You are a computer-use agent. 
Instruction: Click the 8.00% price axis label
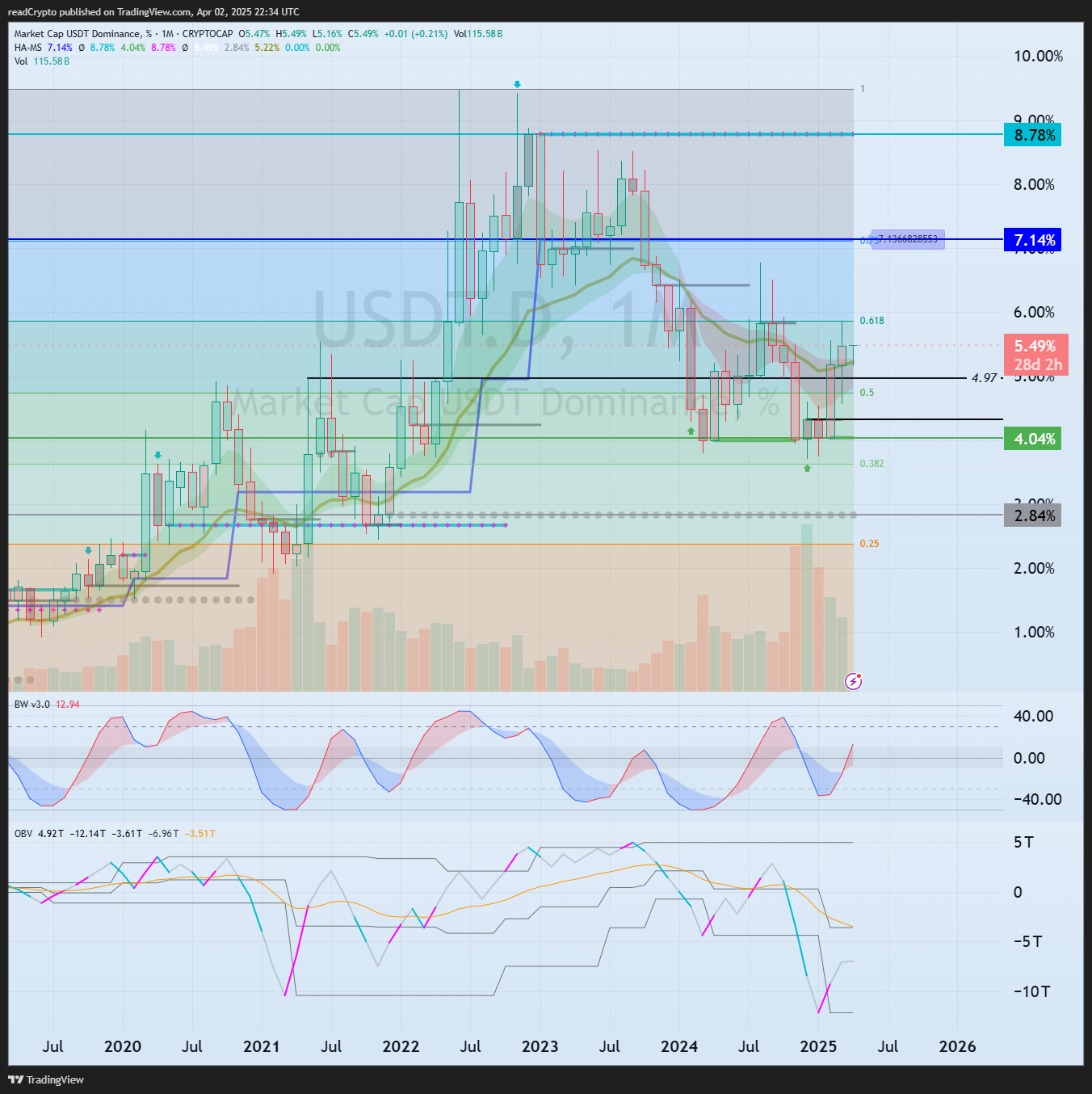coord(1034,184)
